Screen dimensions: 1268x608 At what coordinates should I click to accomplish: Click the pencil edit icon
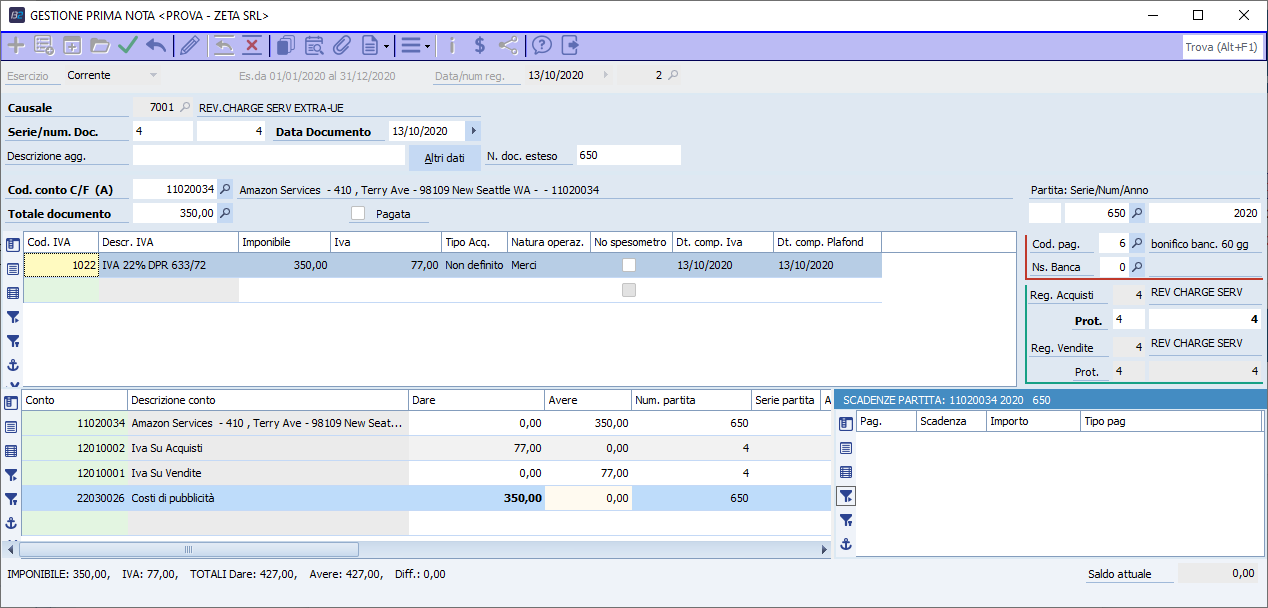(x=189, y=45)
